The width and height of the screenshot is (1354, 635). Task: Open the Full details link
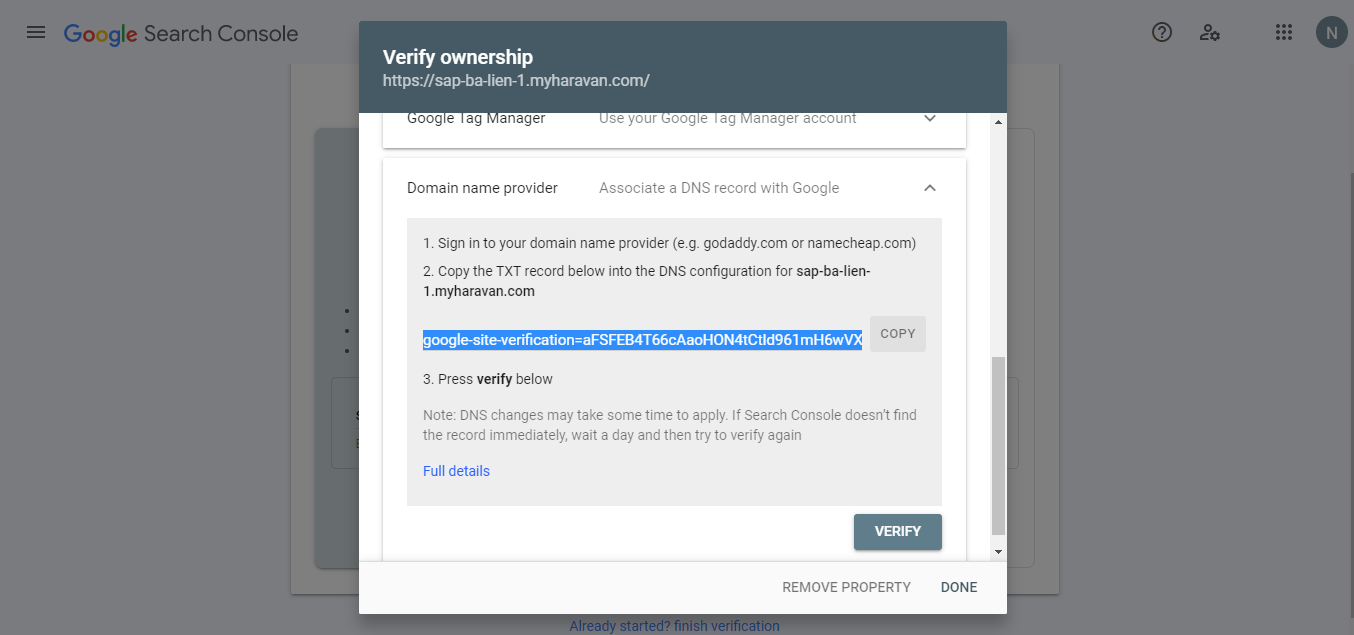(x=456, y=471)
